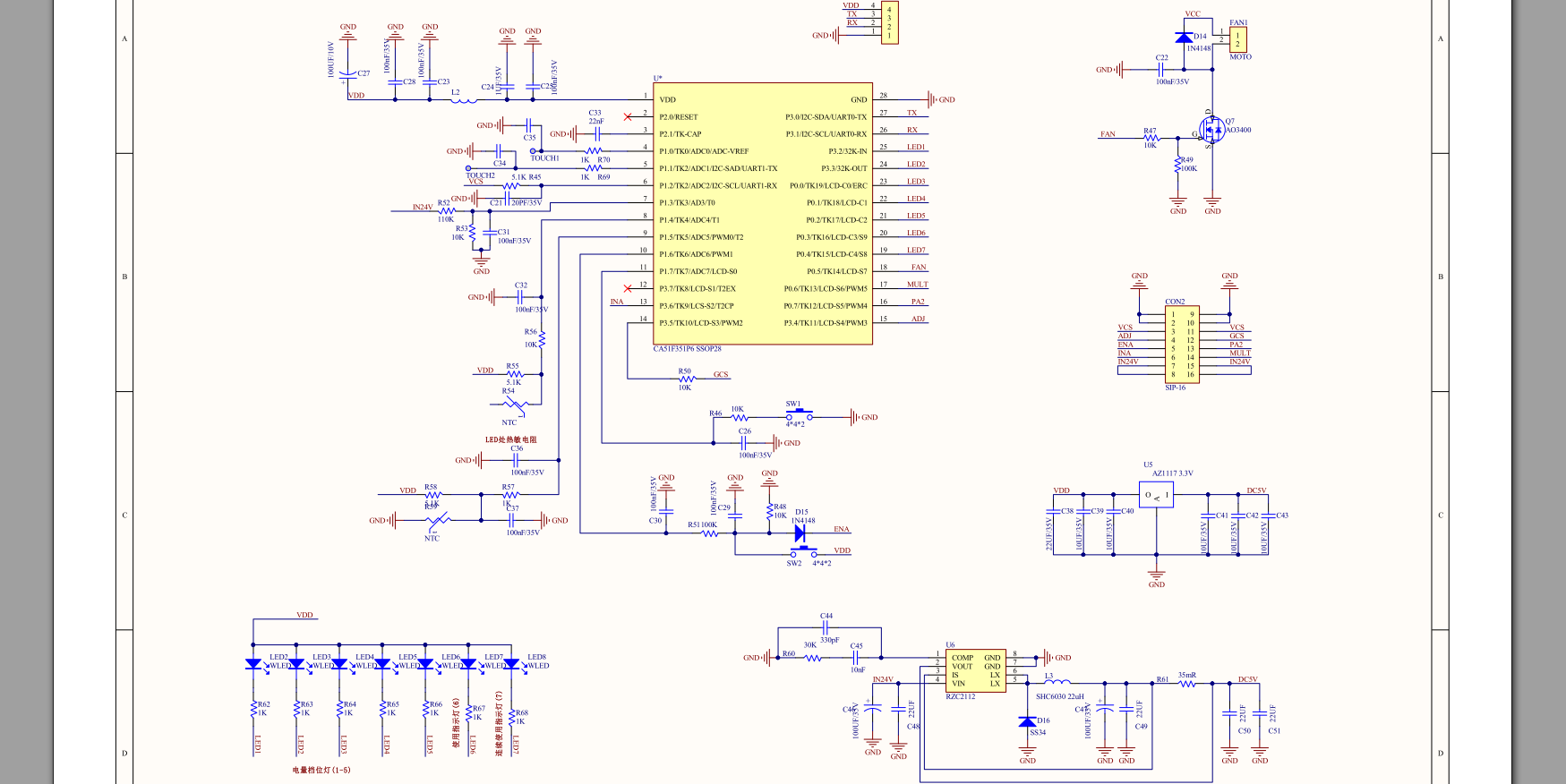Click the U6 RZC2112 converter chip
This screenshot has height=784, width=1566.
point(977,671)
